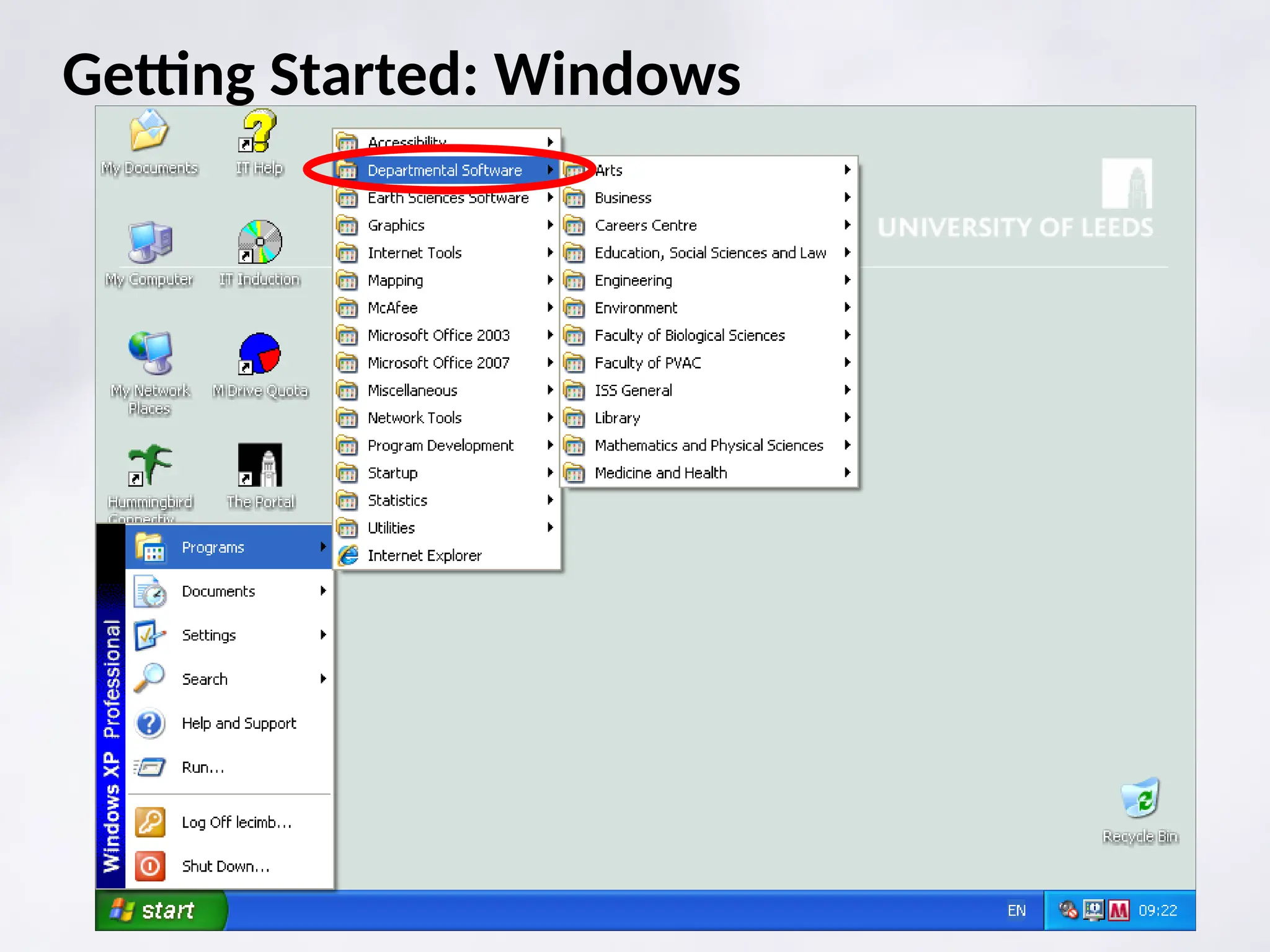Screen dimensions: 1270x952
Task: Open the Environment departmental folder
Action: click(x=709, y=307)
